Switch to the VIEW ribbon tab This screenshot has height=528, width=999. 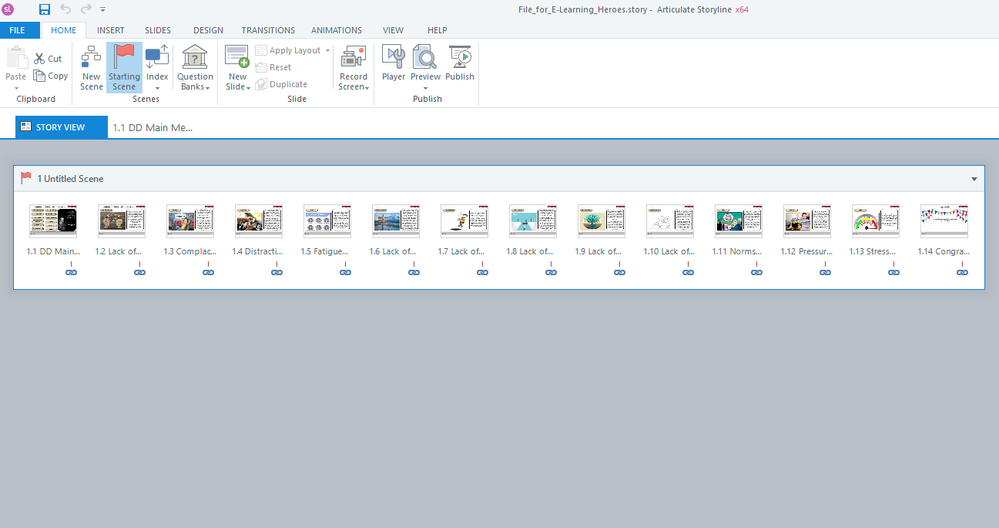[x=393, y=30]
